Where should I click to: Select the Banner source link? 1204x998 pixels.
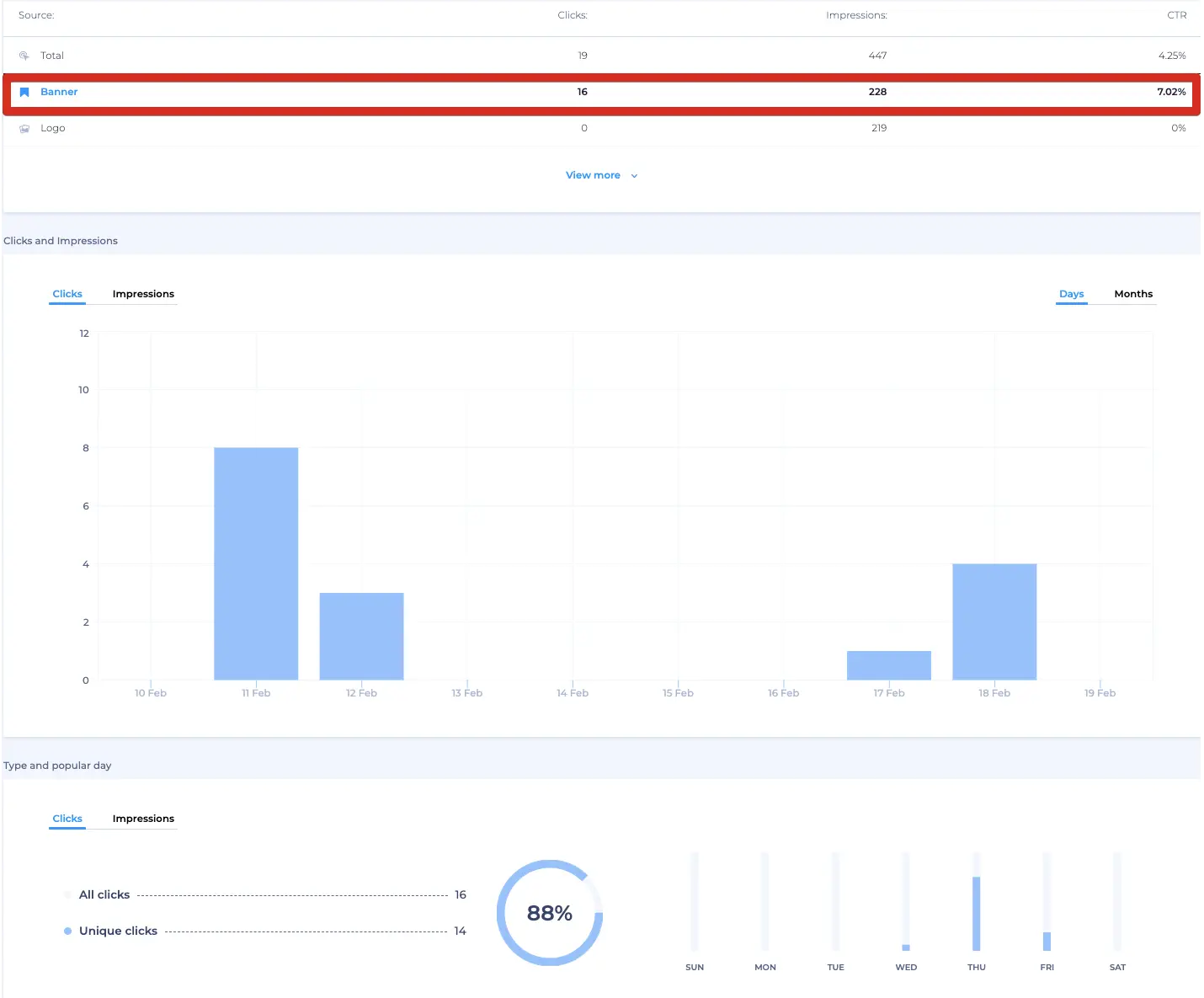(x=59, y=92)
